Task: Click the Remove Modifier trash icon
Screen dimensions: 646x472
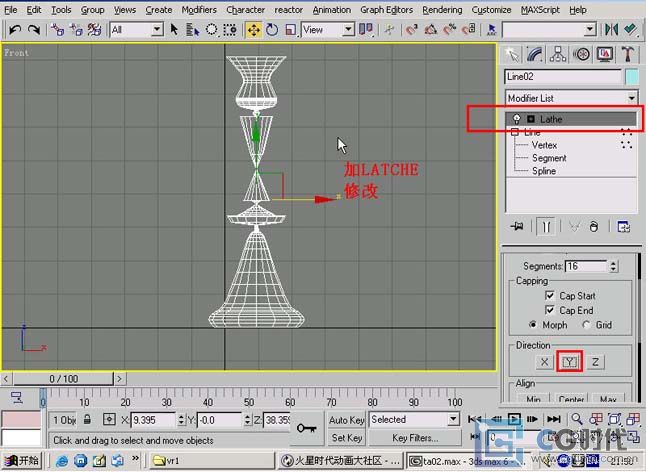Action: tap(593, 227)
